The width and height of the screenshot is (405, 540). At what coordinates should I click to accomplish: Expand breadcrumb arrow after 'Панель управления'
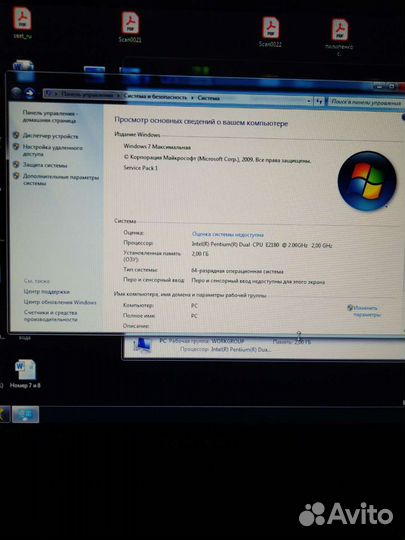[x=118, y=95]
